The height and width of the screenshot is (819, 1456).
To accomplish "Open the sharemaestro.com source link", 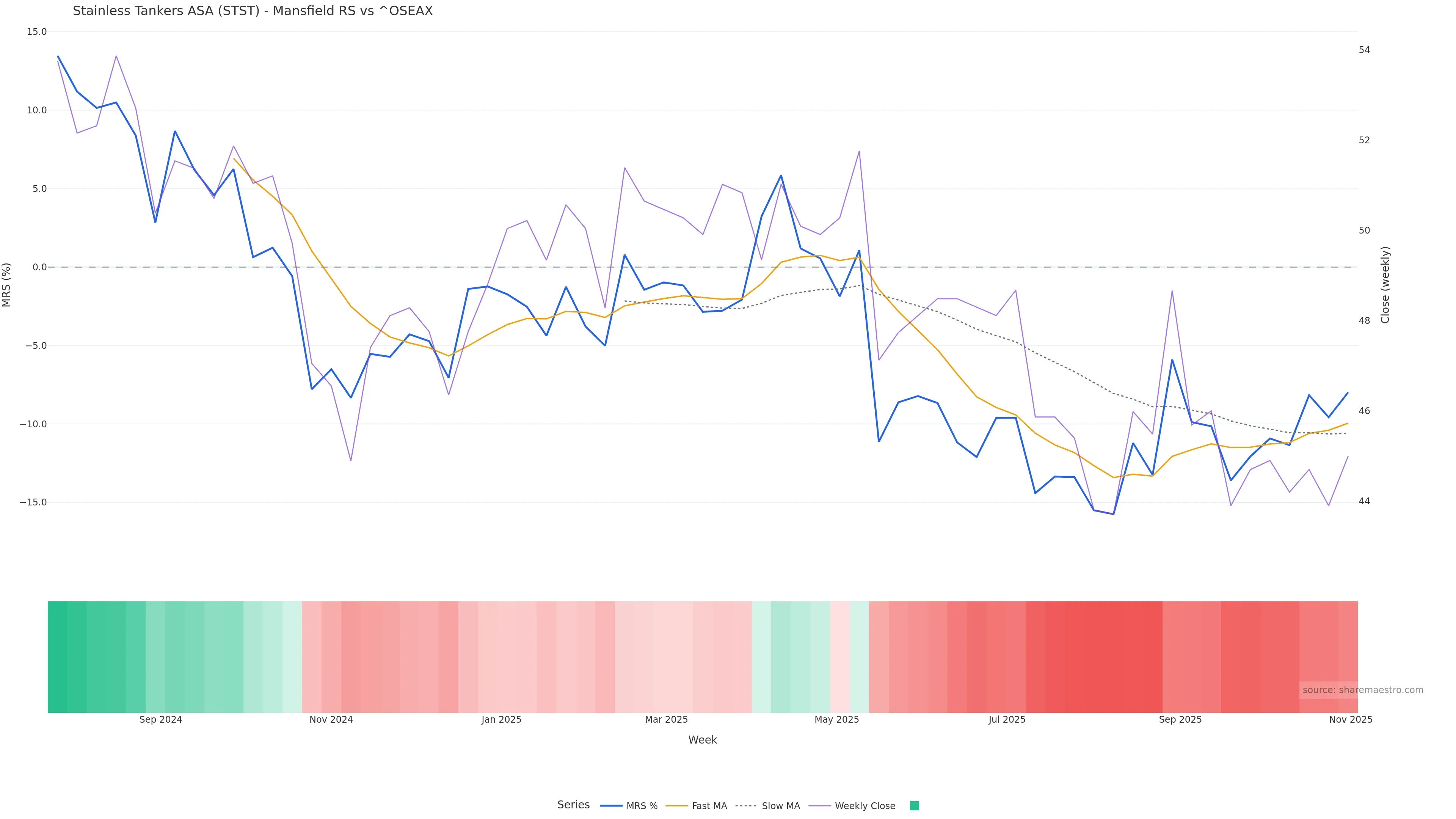I will tap(1362, 690).
